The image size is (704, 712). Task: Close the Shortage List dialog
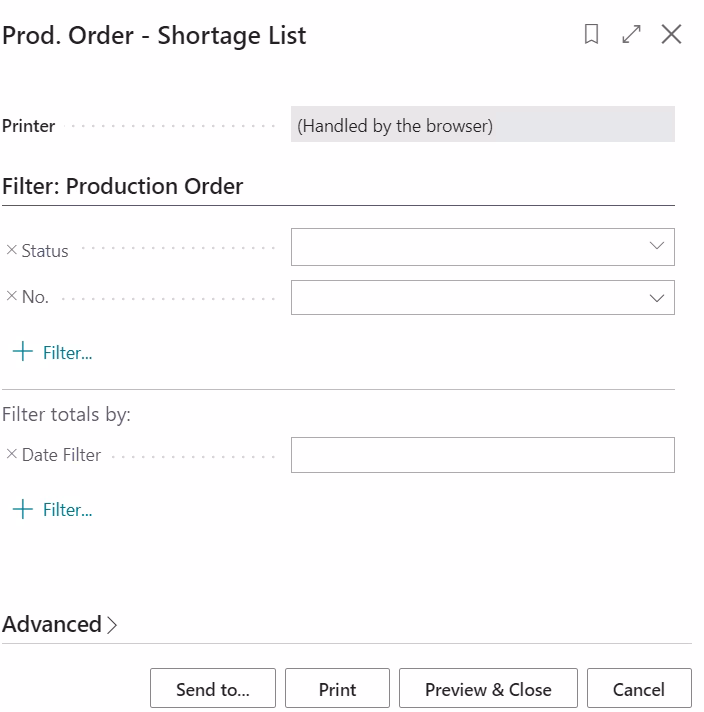tap(671, 35)
